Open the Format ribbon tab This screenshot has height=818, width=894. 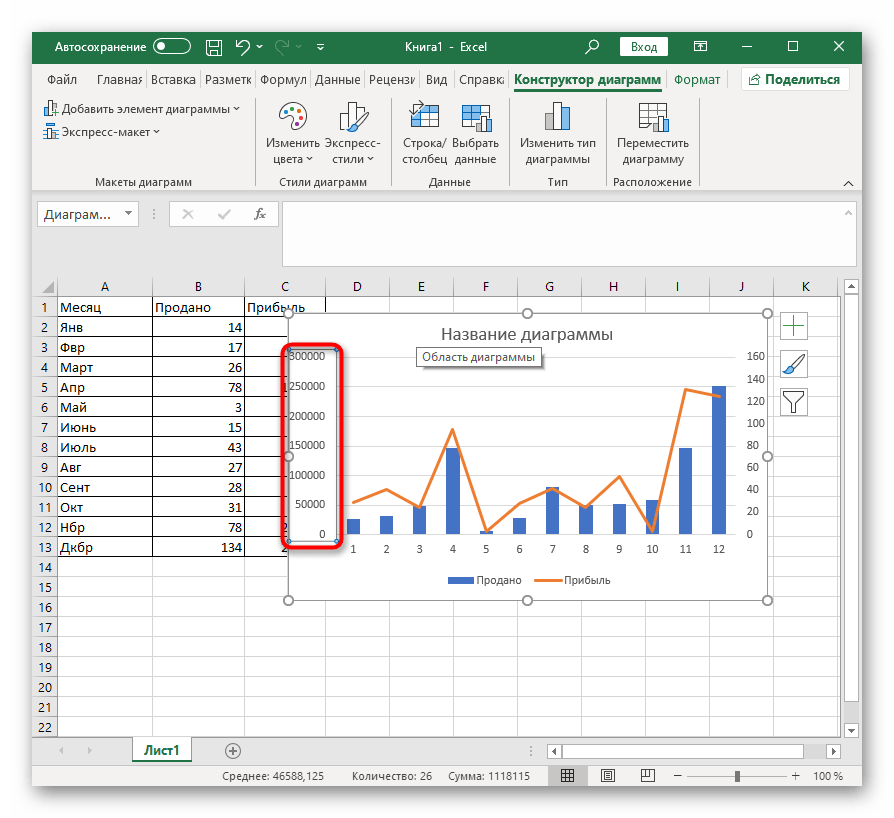(697, 80)
